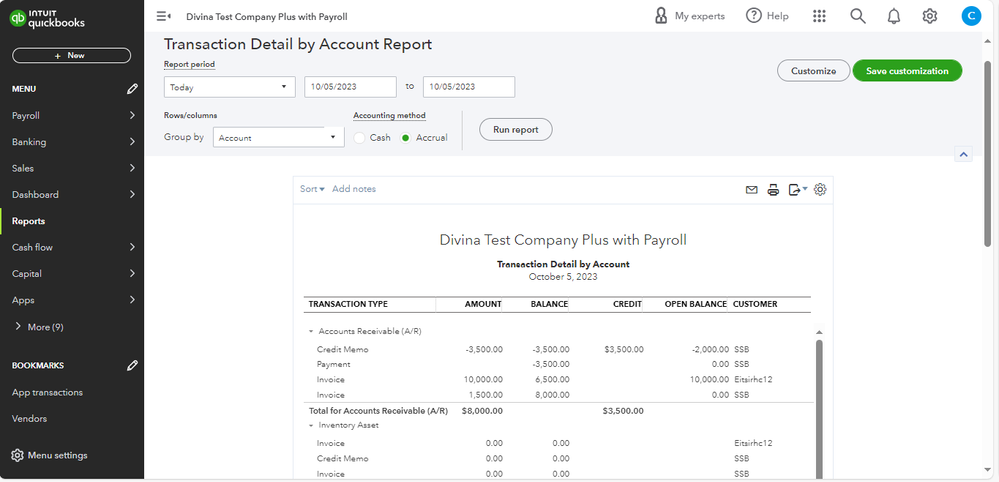Collapse the report options panel chevron
The image size is (999, 482).
point(963,154)
